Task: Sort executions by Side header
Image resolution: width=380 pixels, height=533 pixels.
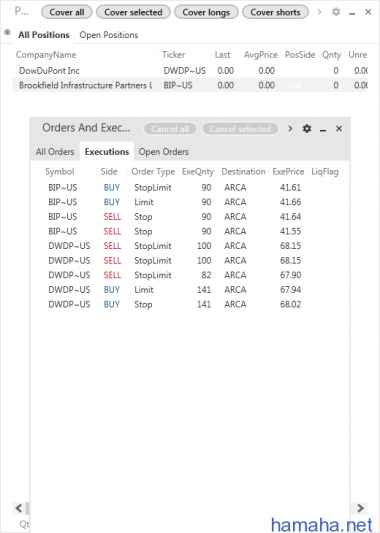Action: (109, 171)
